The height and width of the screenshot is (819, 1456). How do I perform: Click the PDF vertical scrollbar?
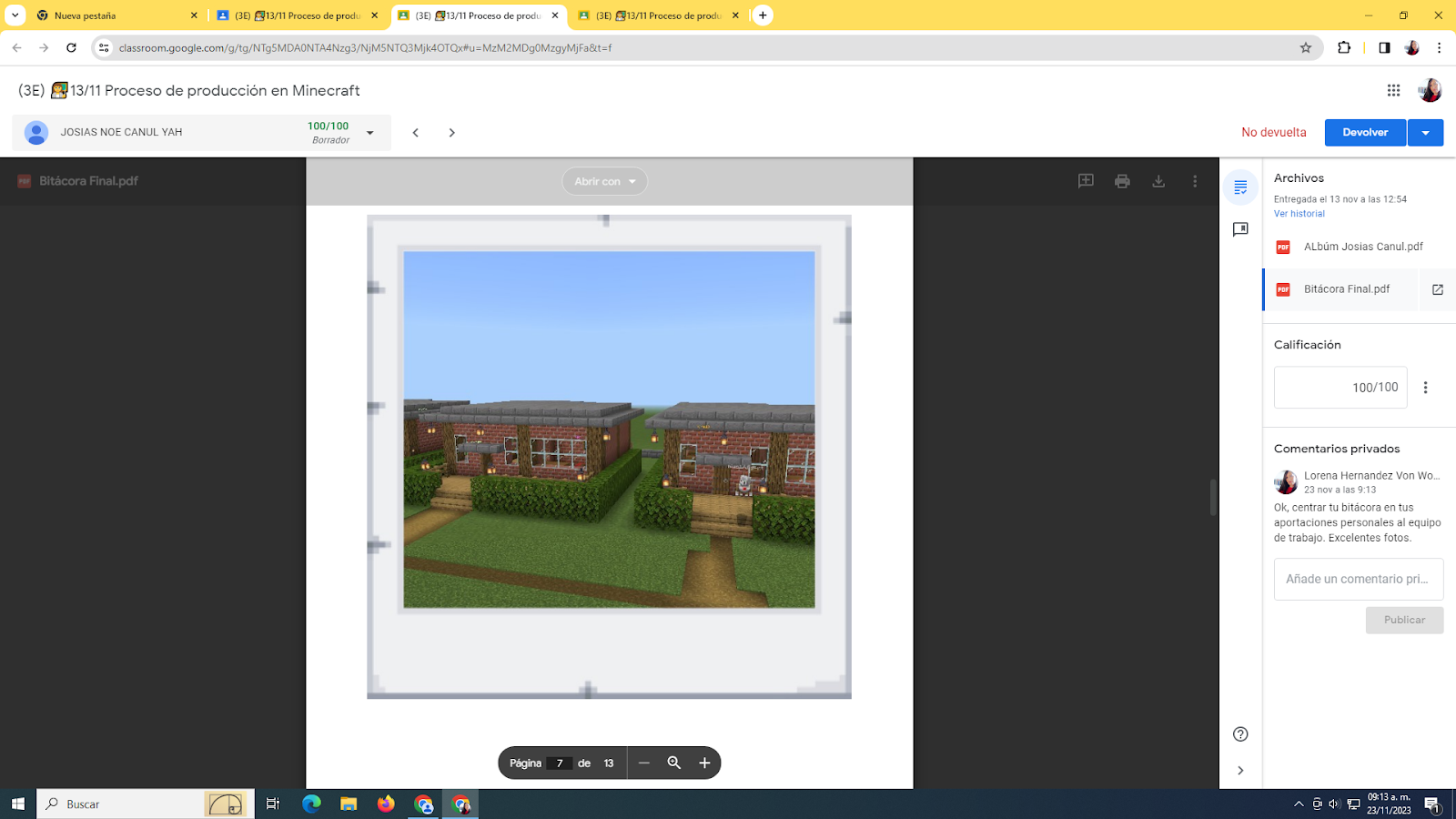(x=1213, y=497)
